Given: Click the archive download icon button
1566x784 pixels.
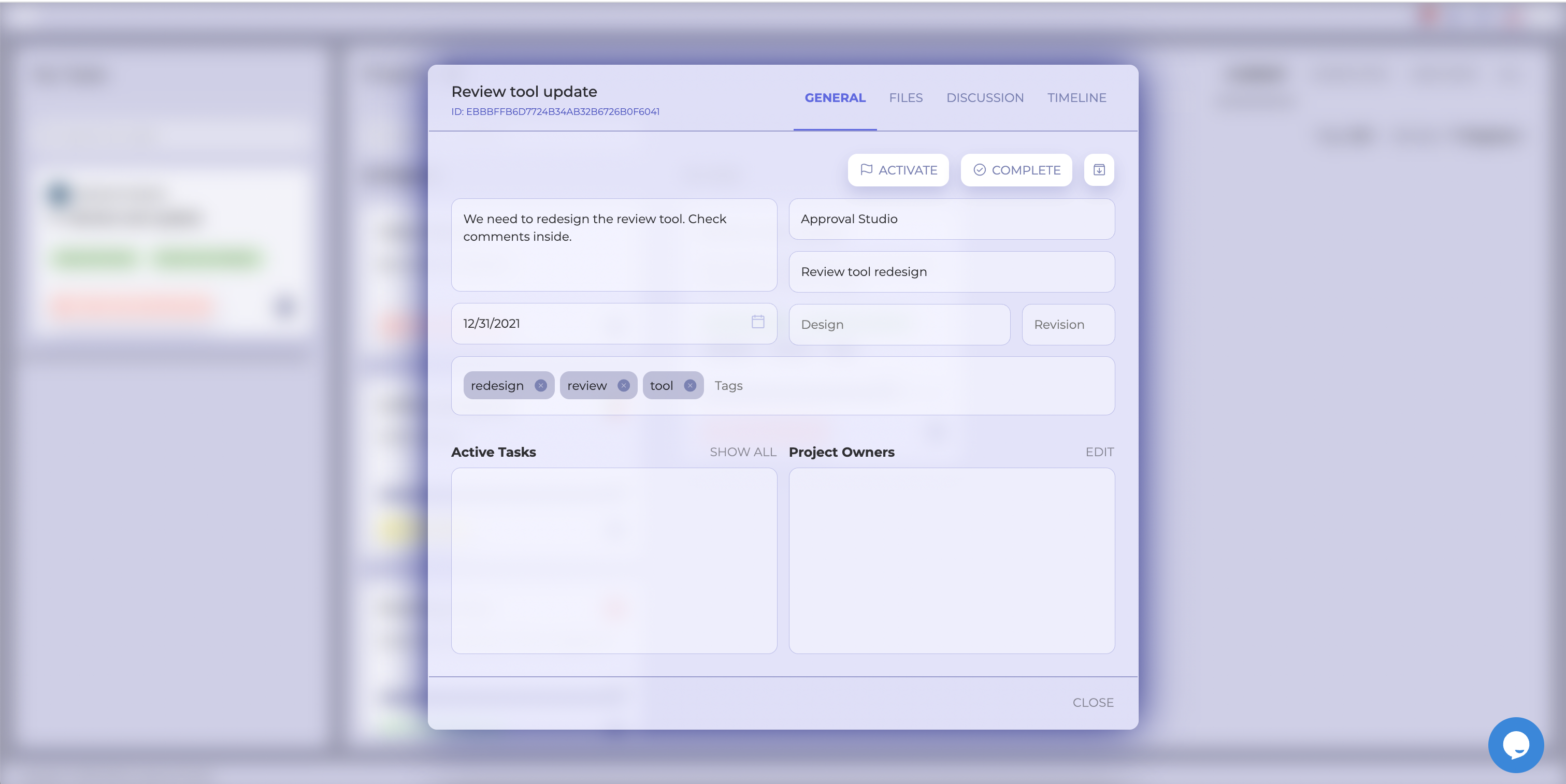Looking at the screenshot, I should point(1099,170).
